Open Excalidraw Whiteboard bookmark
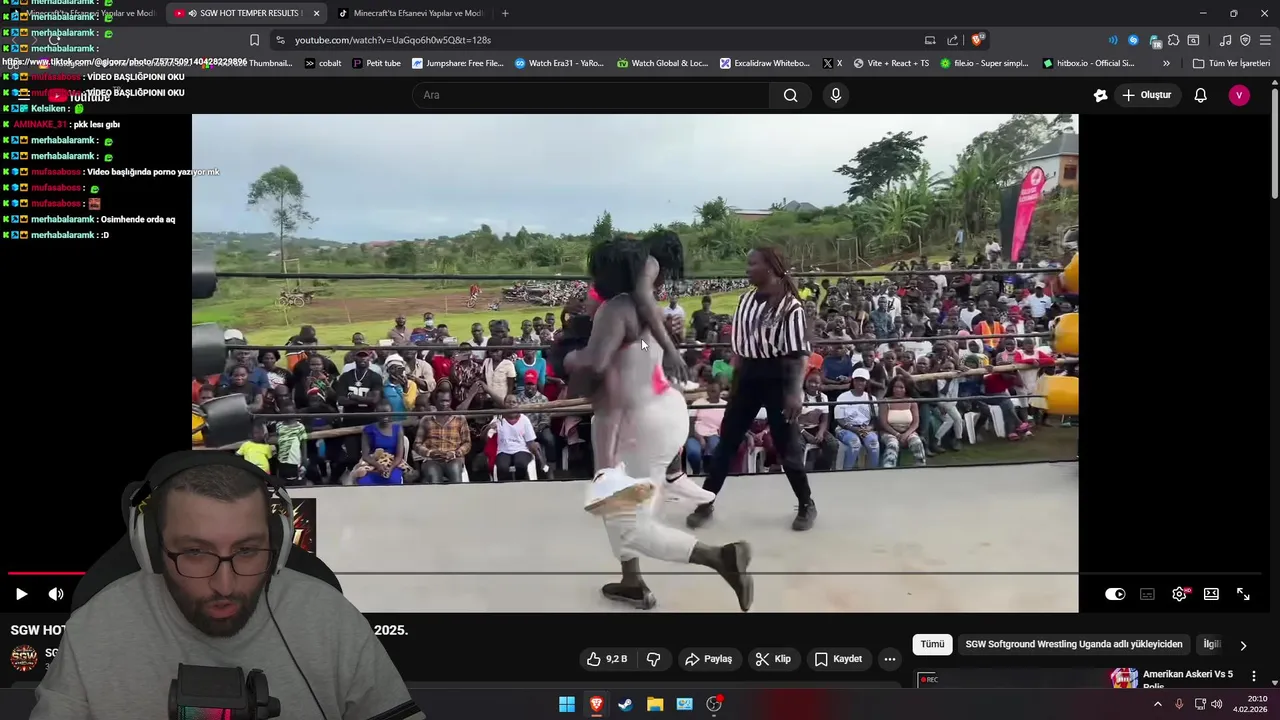This screenshot has height=720, width=1280. (765, 63)
